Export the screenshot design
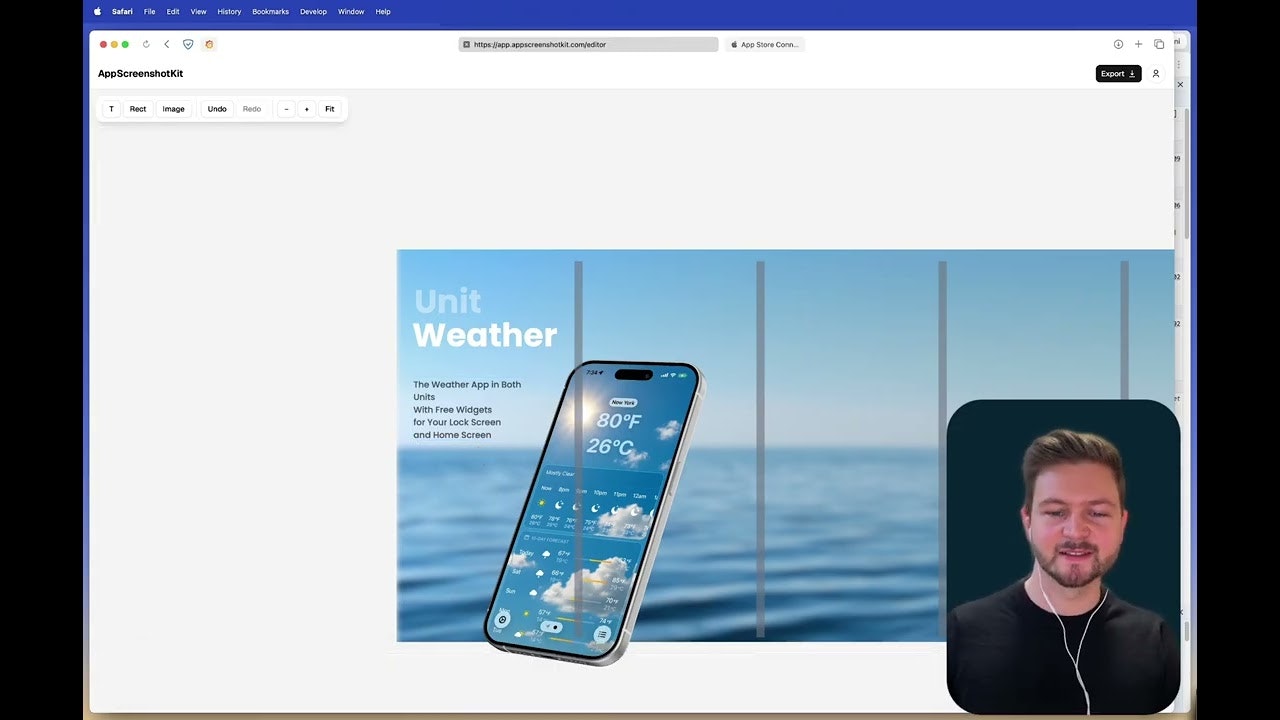Viewport: 1280px width, 720px height. 1117,73
